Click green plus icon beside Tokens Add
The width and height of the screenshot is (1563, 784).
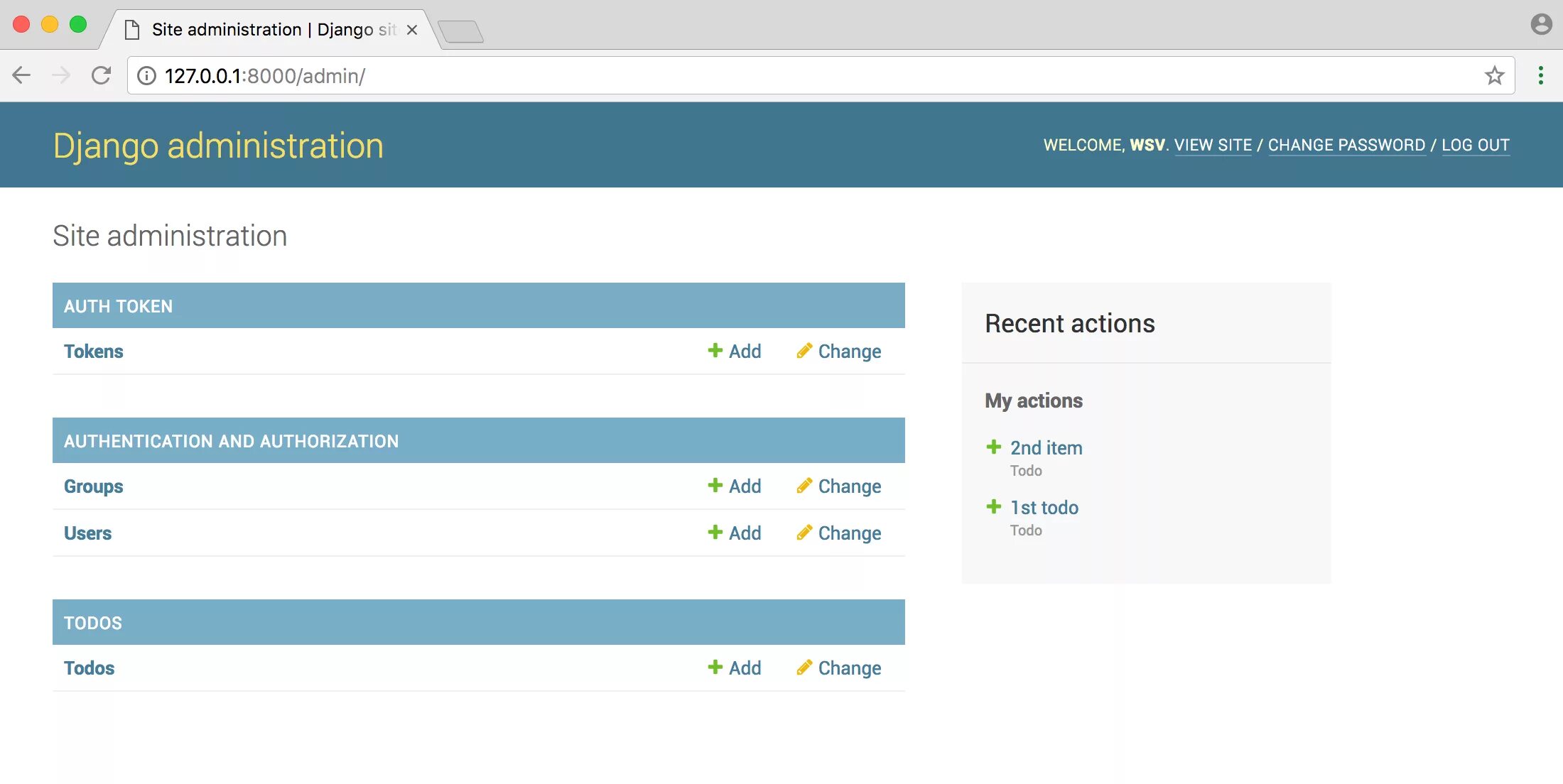click(x=715, y=351)
